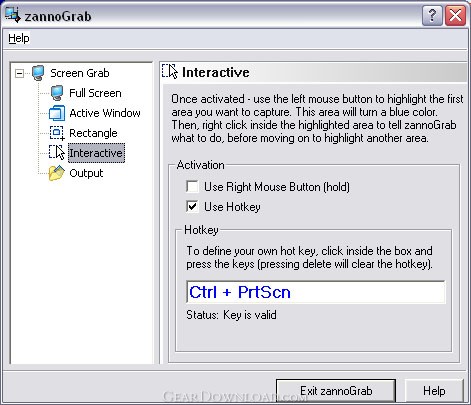Enable Use Right Mouse Button (hold)

192,187
